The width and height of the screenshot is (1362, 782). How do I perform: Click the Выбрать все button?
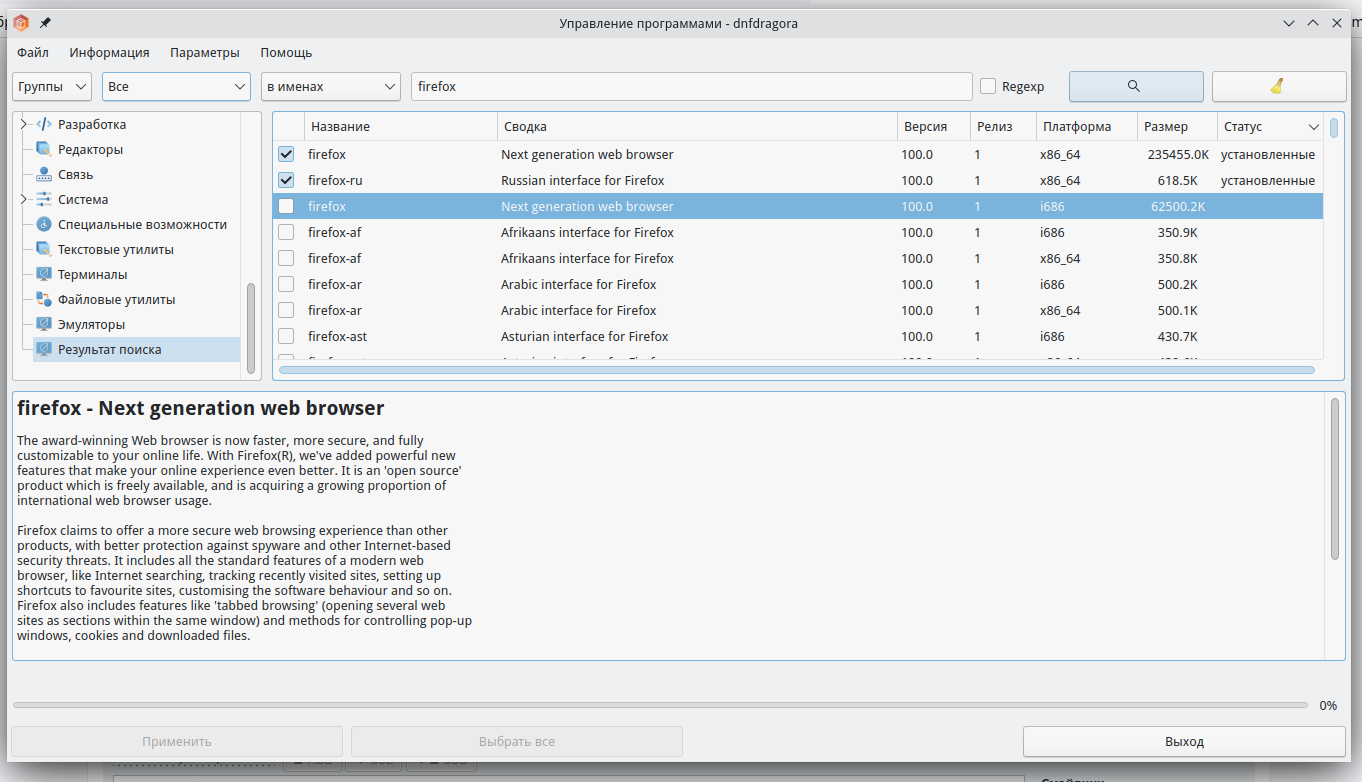(517, 742)
